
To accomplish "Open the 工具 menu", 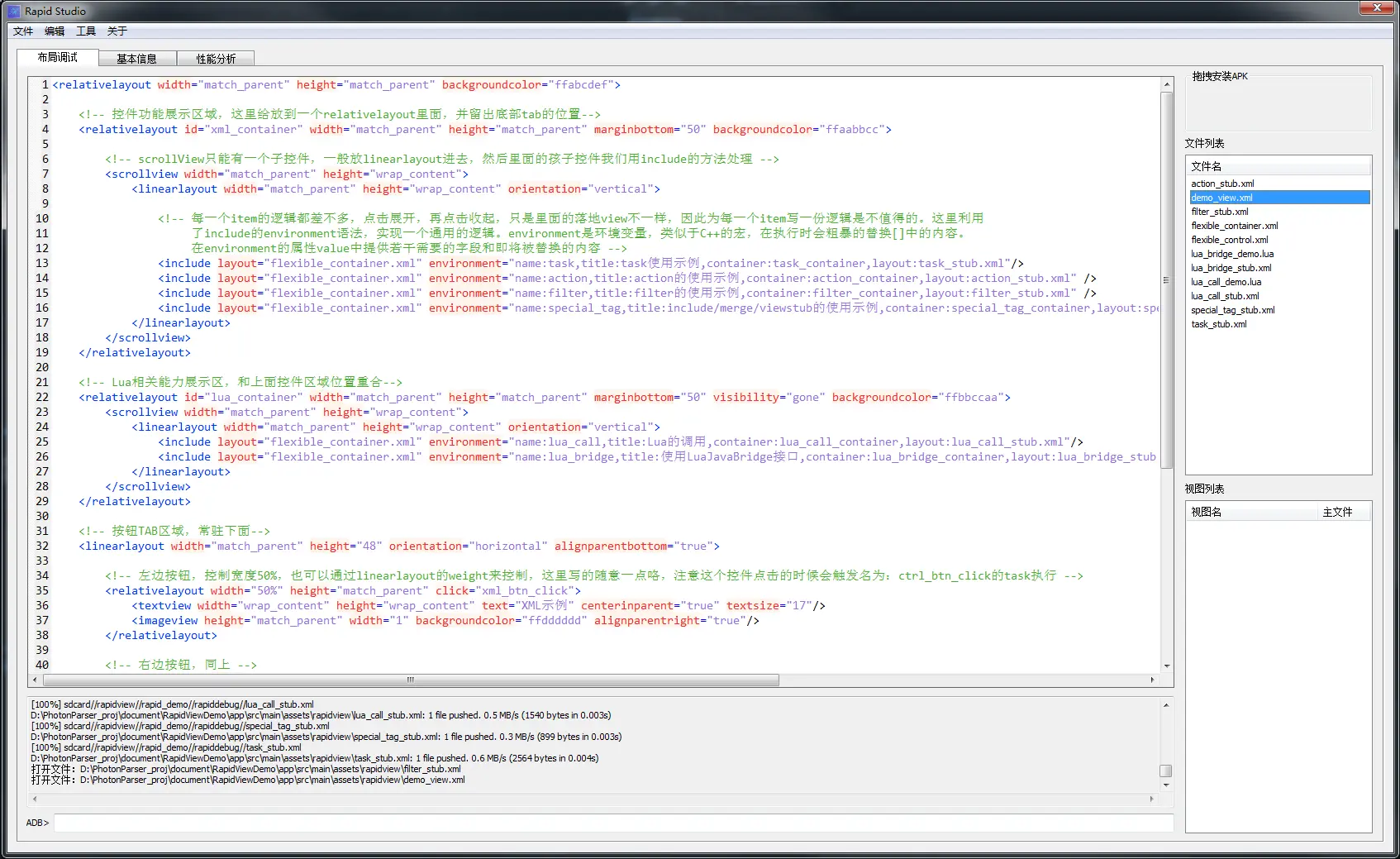I will pos(86,31).
